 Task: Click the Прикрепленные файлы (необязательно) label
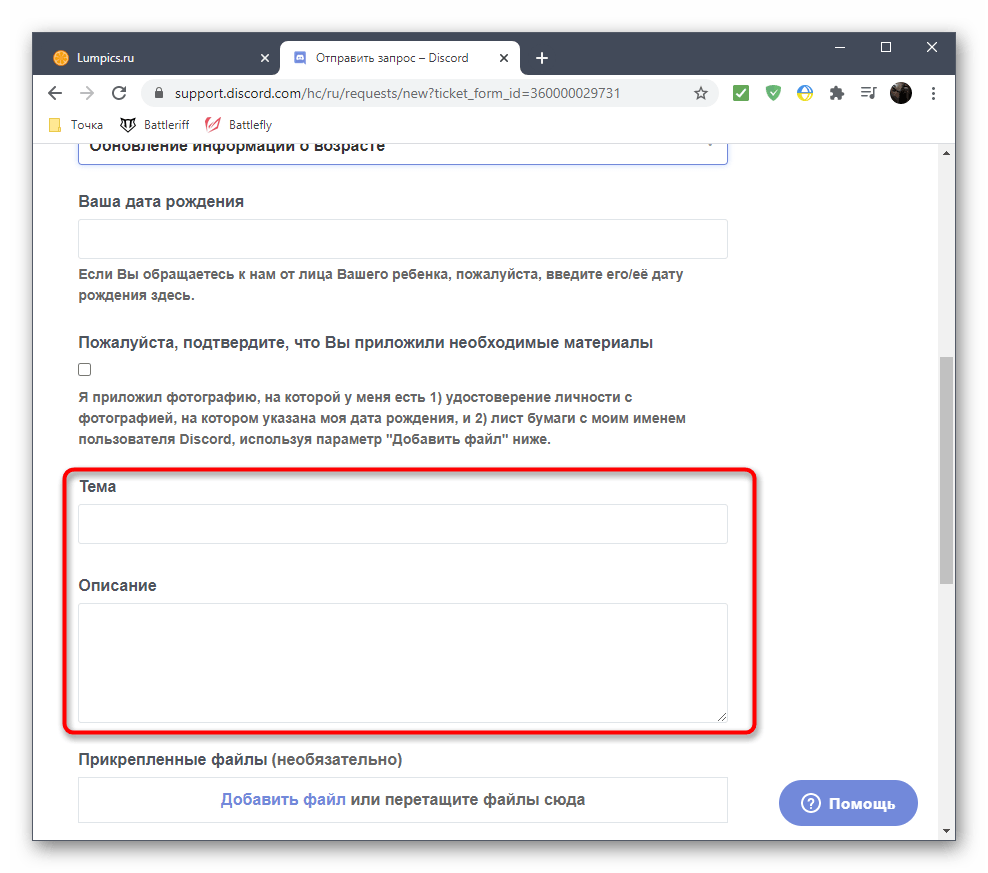coord(240,760)
